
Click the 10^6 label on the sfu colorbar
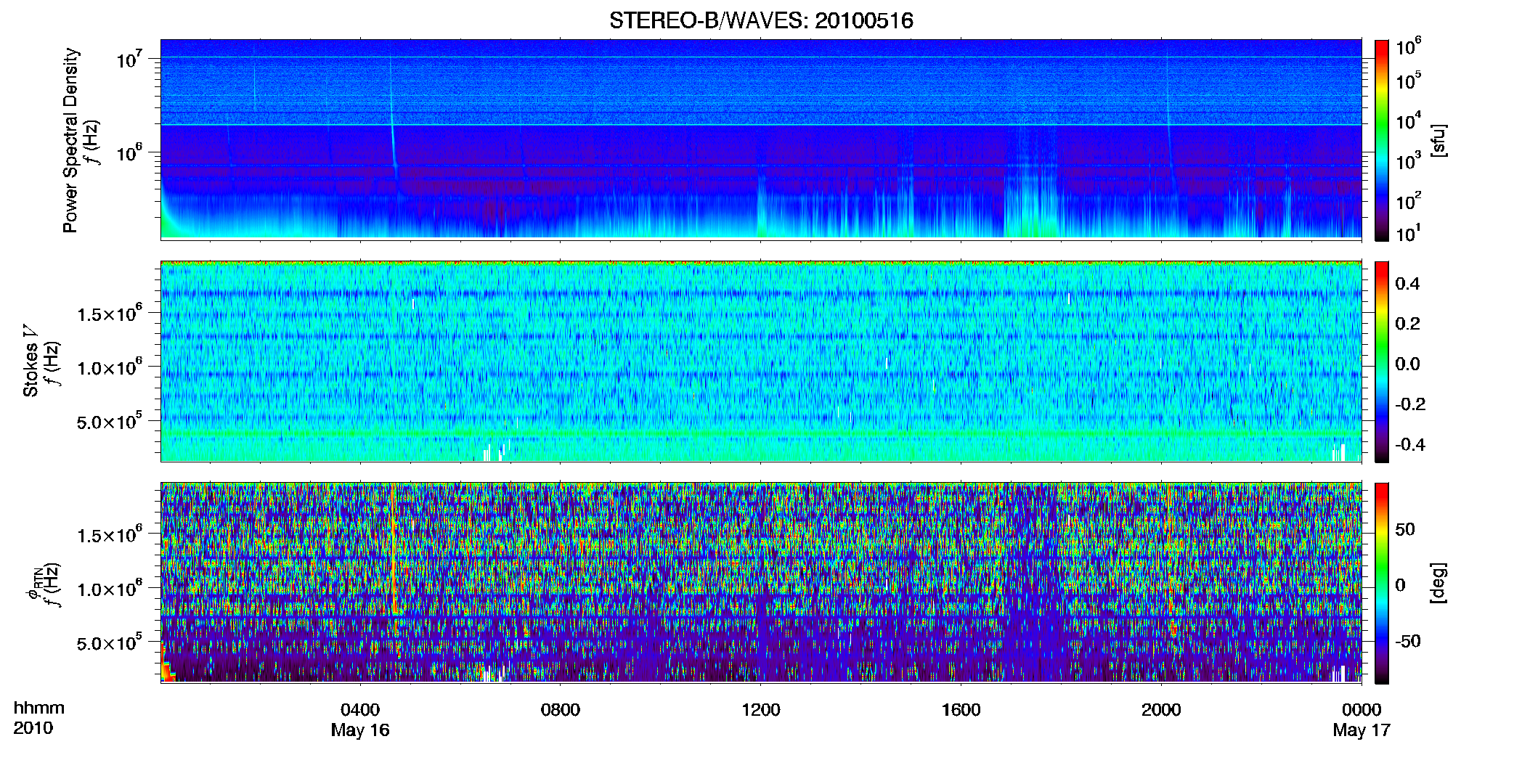[x=1409, y=47]
